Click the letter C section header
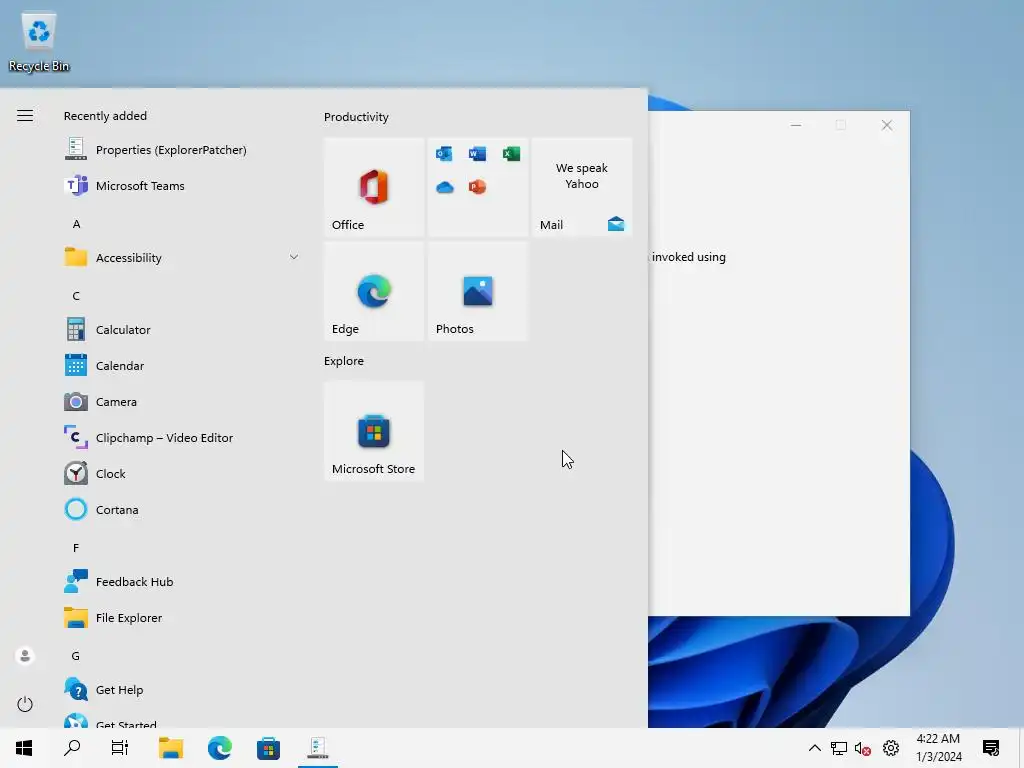 point(76,296)
